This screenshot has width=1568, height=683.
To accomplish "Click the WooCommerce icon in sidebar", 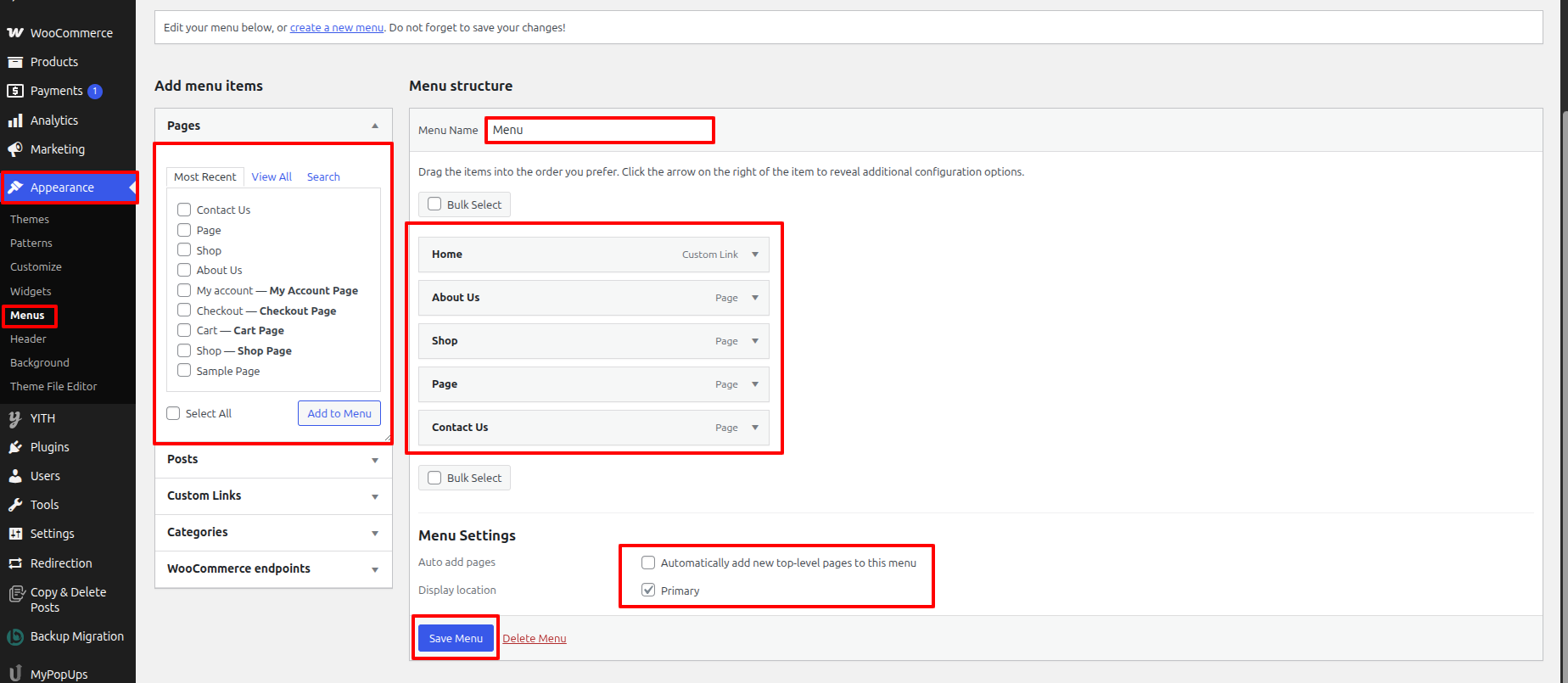I will coord(15,33).
